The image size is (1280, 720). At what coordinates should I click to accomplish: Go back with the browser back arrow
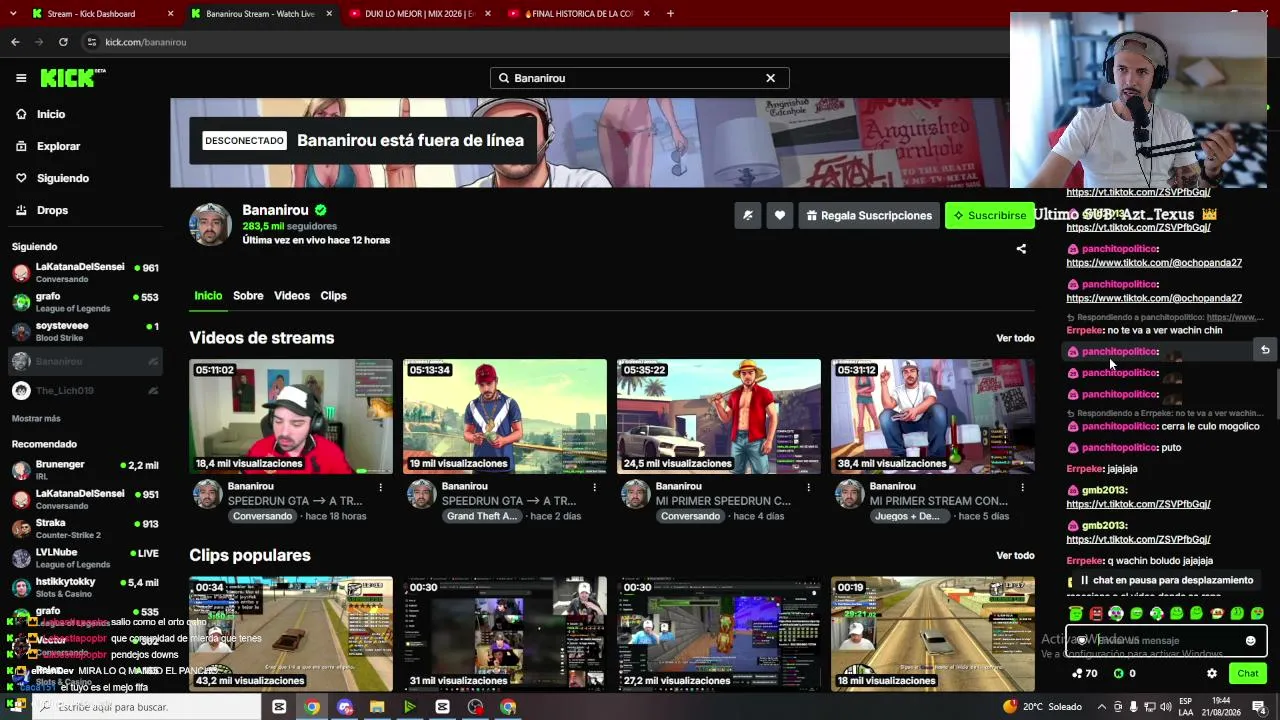pyautogui.click(x=15, y=42)
